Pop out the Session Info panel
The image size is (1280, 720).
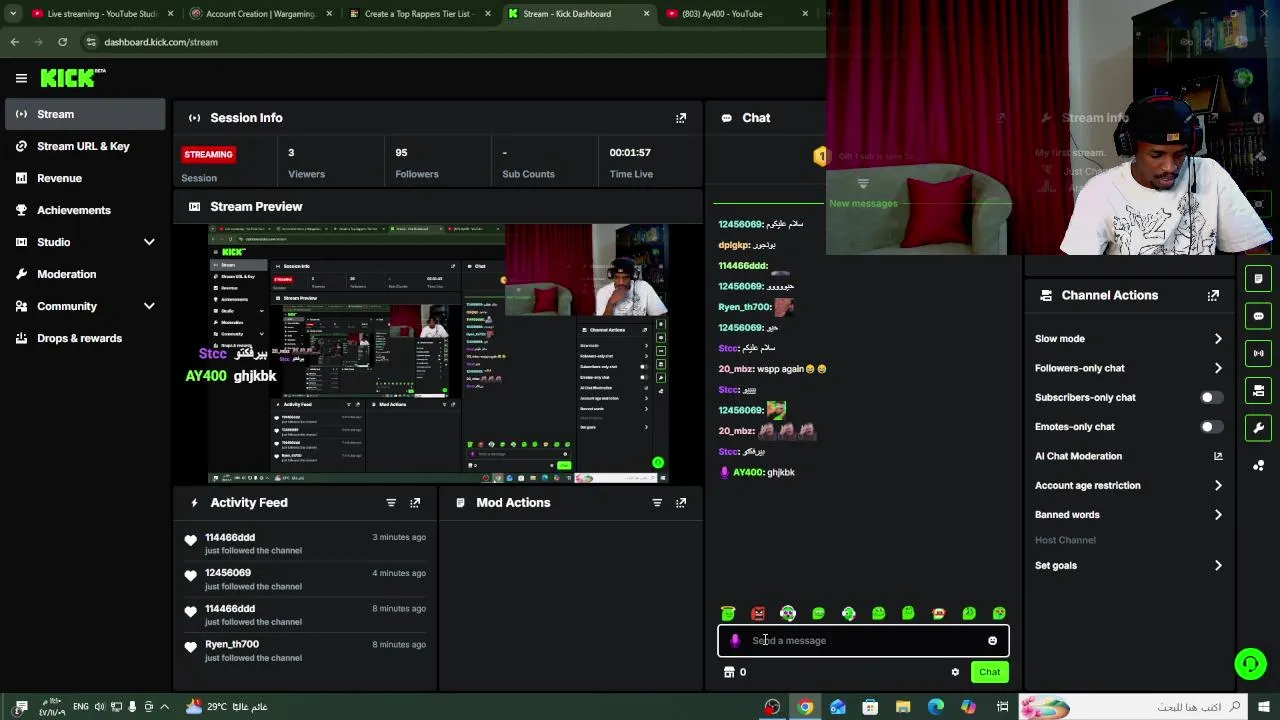click(x=681, y=118)
